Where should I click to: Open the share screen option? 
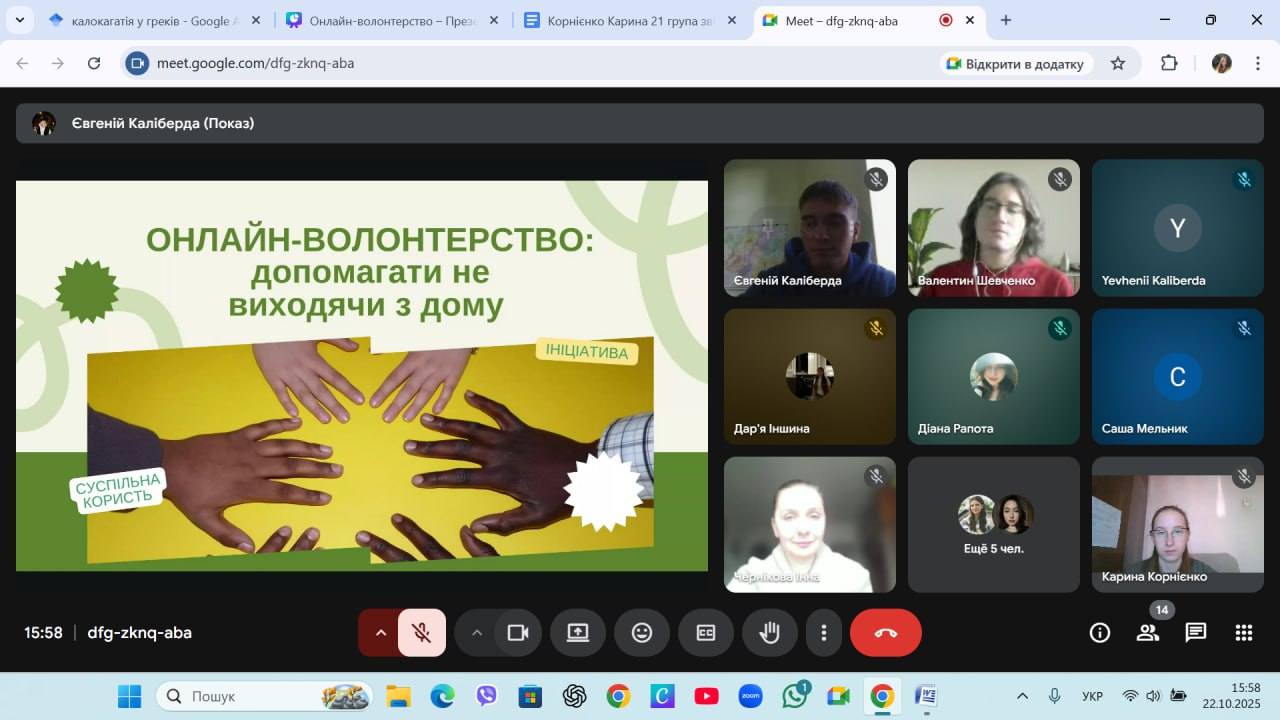click(x=578, y=633)
